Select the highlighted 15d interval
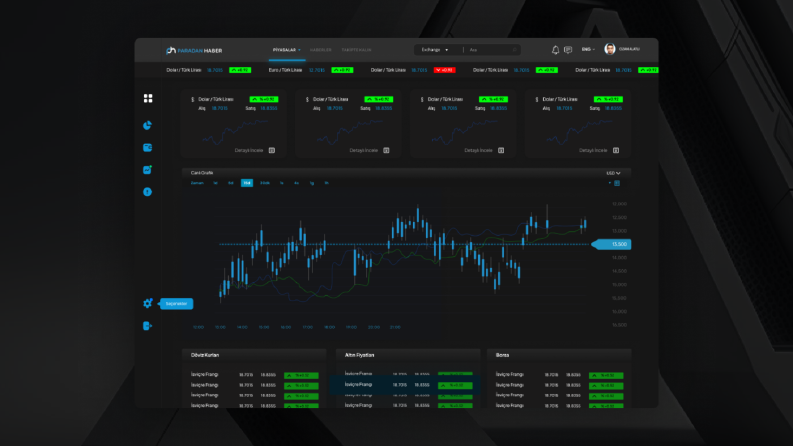 (x=247, y=183)
